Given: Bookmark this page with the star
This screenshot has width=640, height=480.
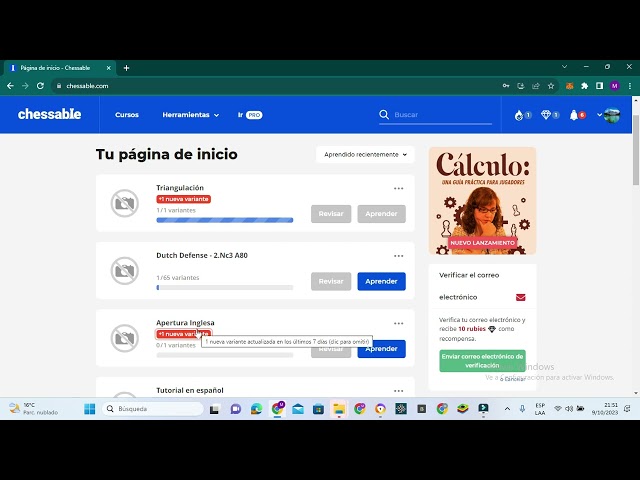Looking at the screenshot, I should pos(551,86).
